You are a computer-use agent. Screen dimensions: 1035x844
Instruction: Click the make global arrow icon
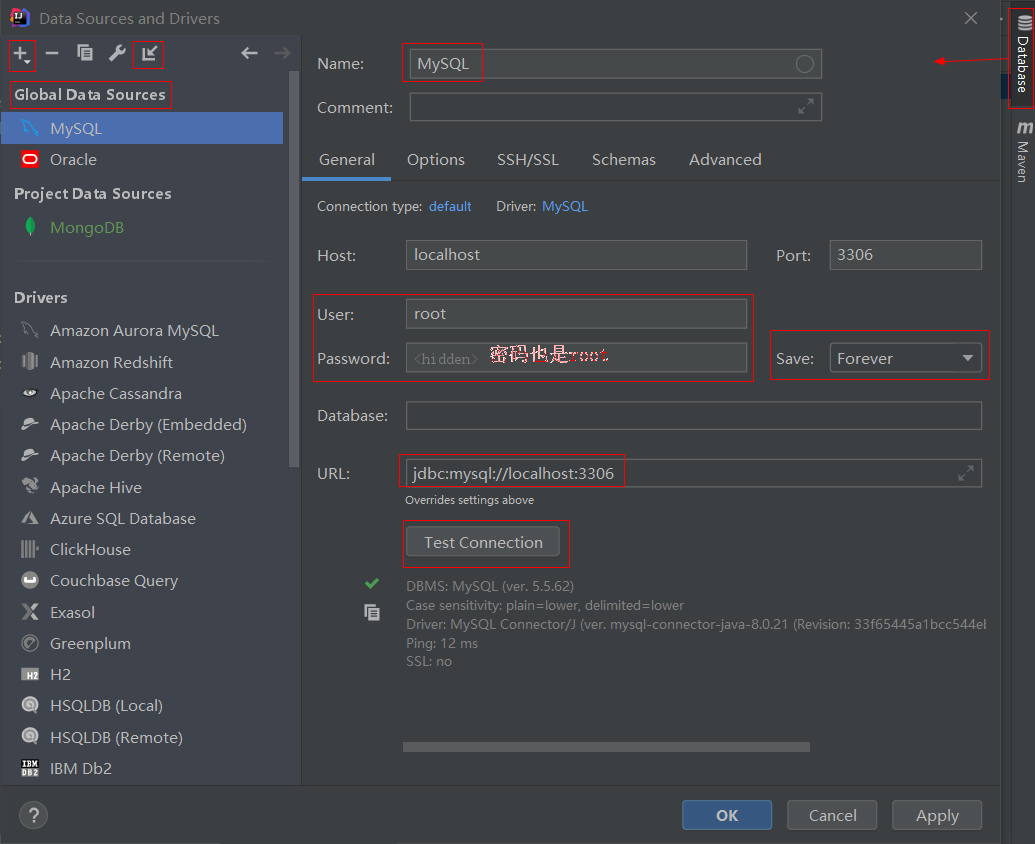pyautogui.click(x=149, y=54)
